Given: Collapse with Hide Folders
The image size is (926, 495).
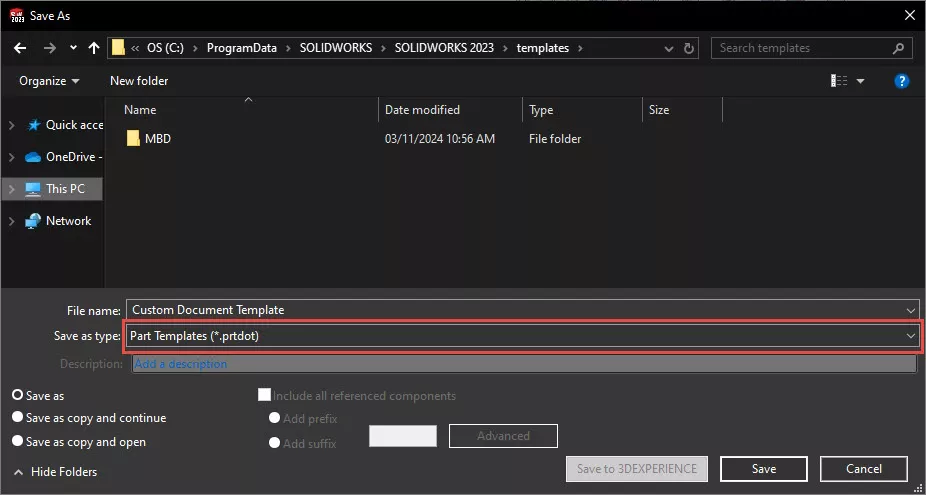Looking at the screenshot, I should pos(55,472).
